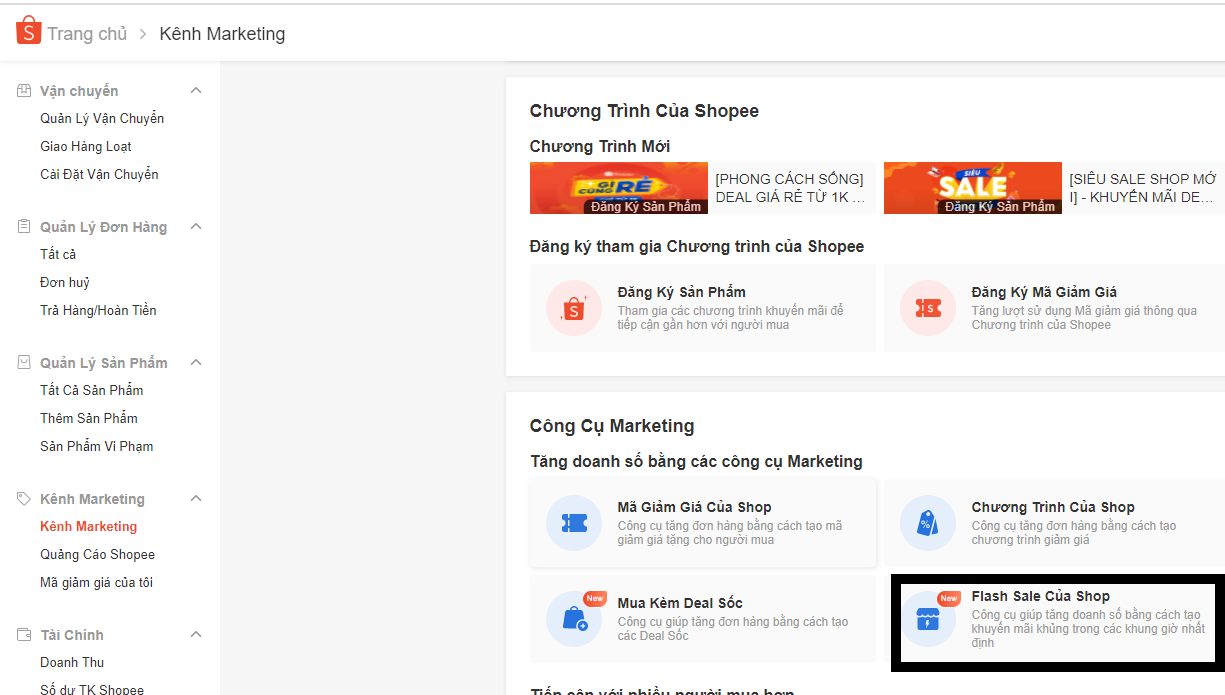The image size is (1225, 695).
Task: Collapse the Quản Lý Sản Phẩm section
Action: click(x=196, y=363)
